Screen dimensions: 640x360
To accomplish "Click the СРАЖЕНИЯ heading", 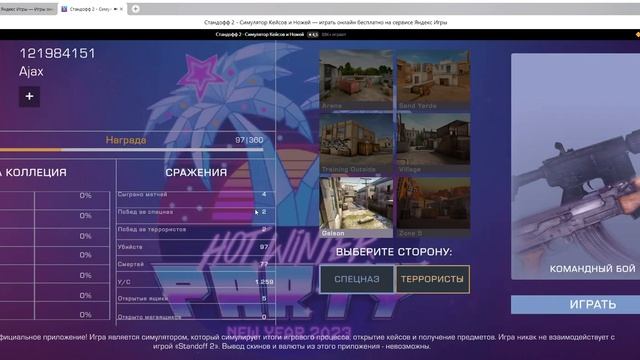I will click(x=196, y=172).
